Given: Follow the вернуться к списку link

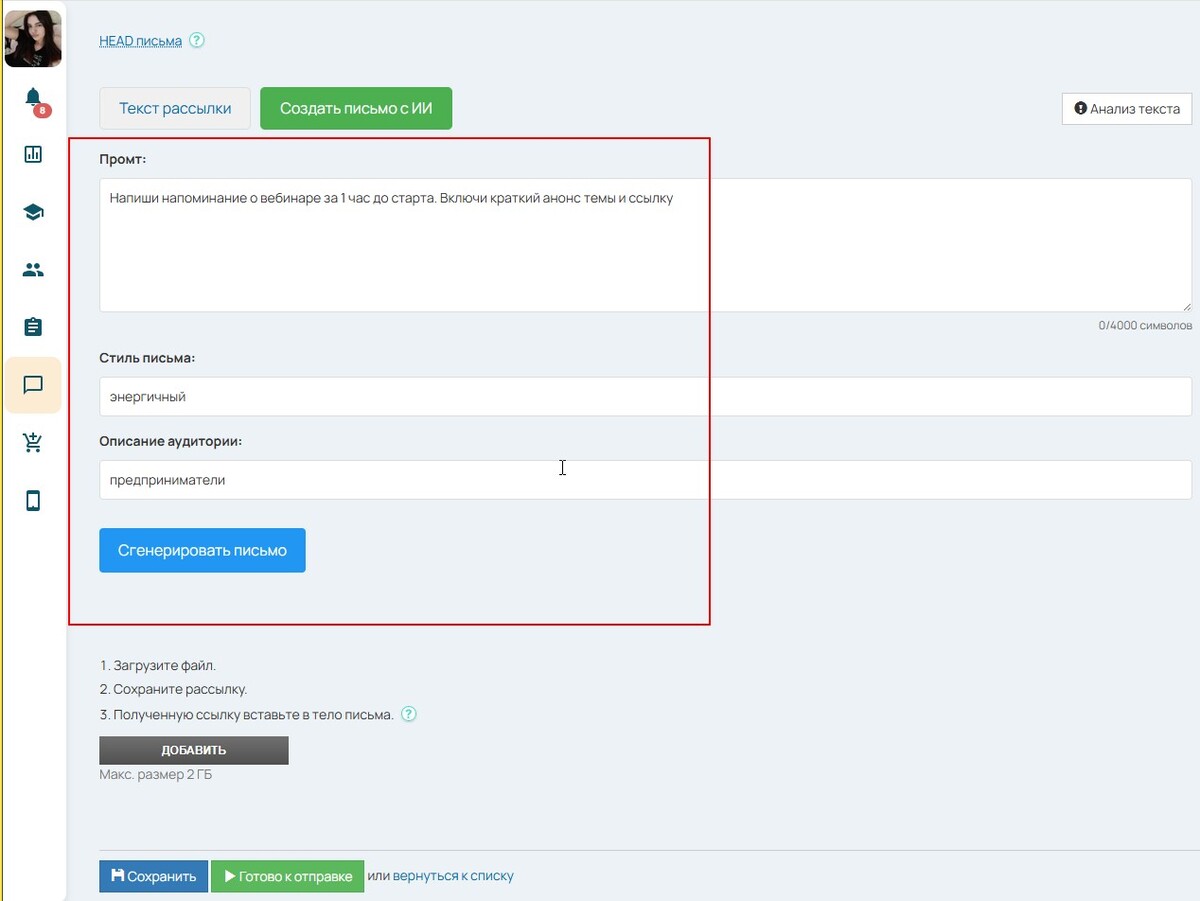Looking at the screenshot, I should 453,876.
